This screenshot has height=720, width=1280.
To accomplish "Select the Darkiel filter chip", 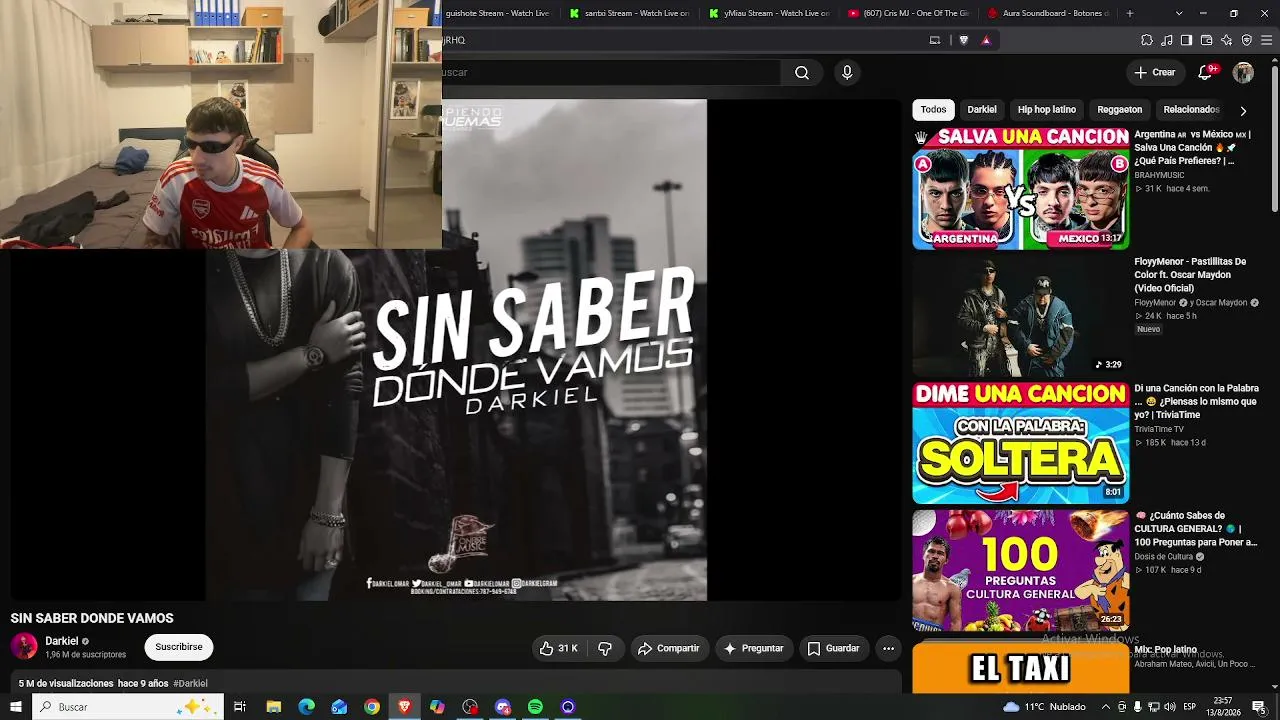I will pos(982,109).
